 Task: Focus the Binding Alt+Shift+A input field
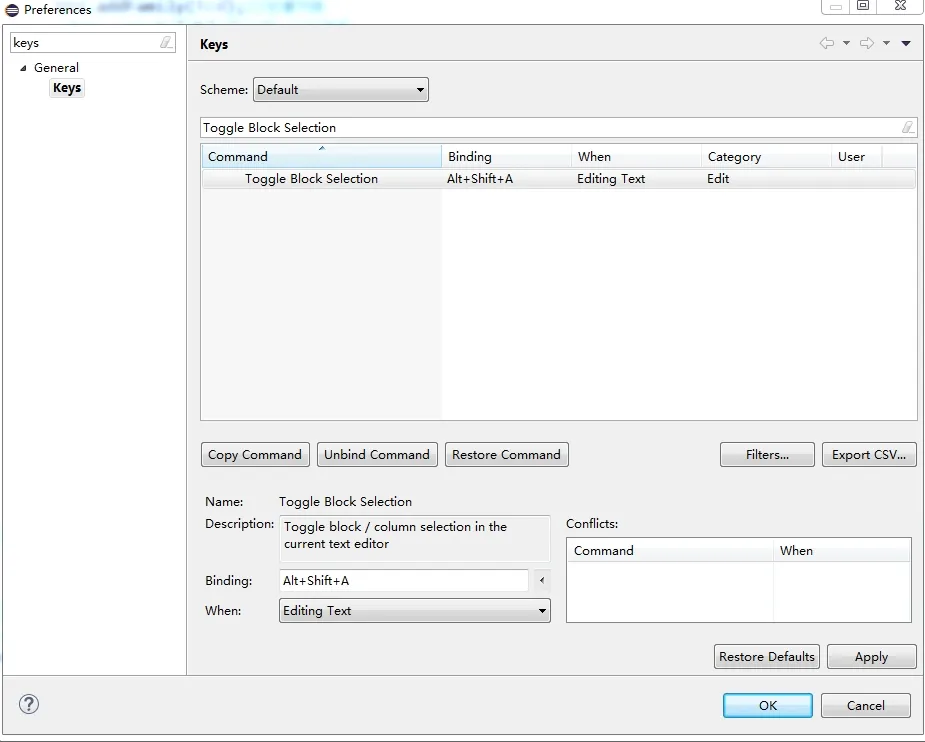pos(404,580)
